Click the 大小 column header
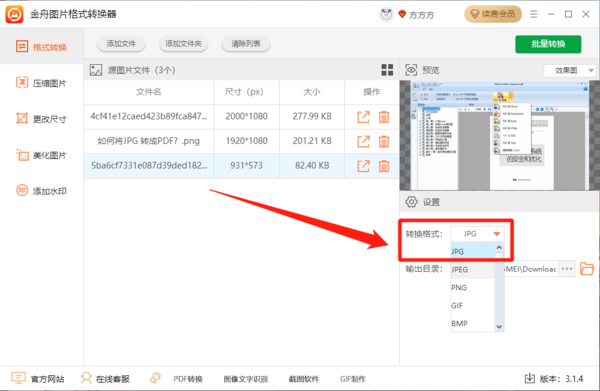The width and height of the screenshot is (600, 391). pos(312,92)
